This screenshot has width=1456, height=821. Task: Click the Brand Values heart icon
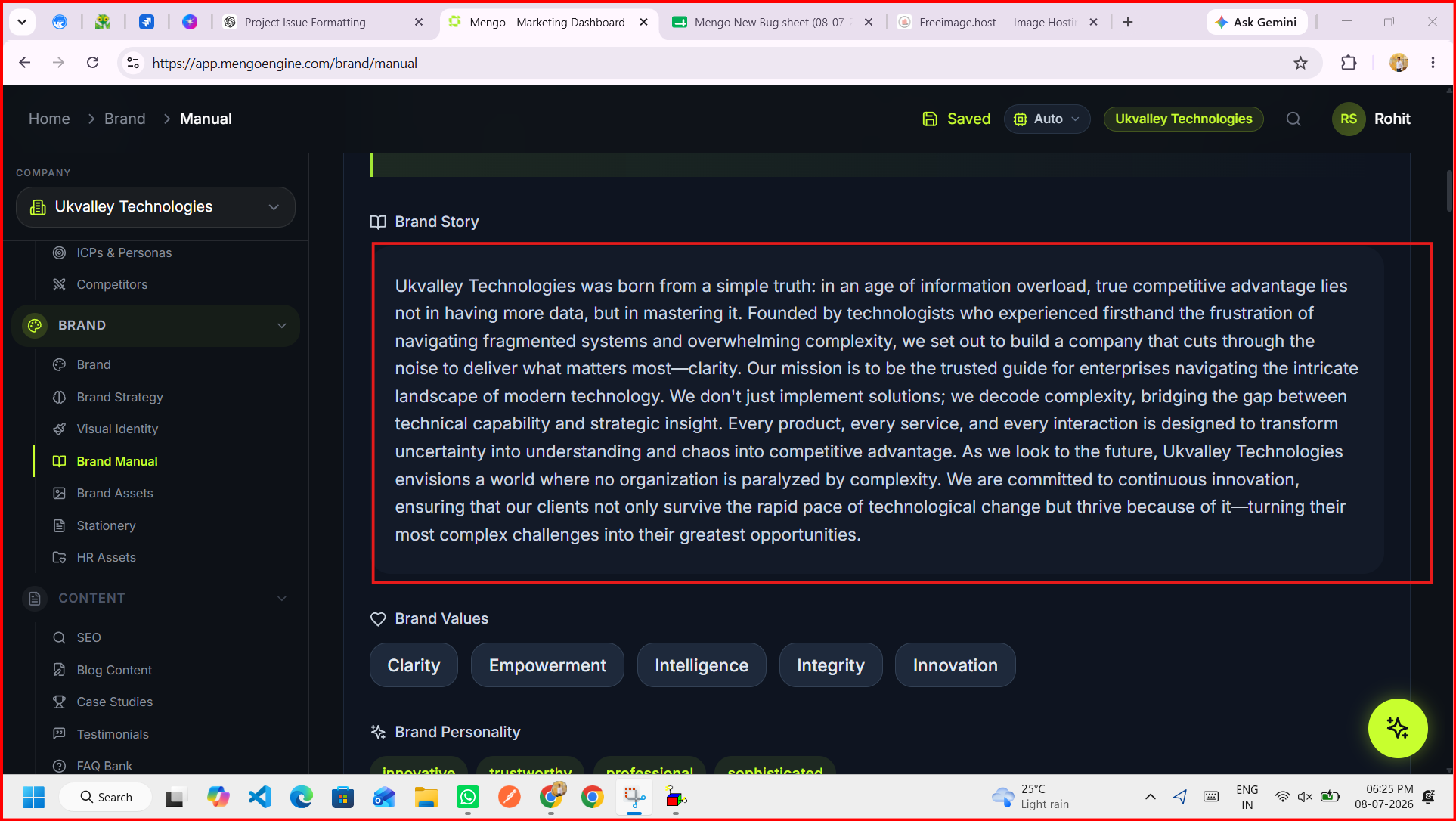(378, 618)
